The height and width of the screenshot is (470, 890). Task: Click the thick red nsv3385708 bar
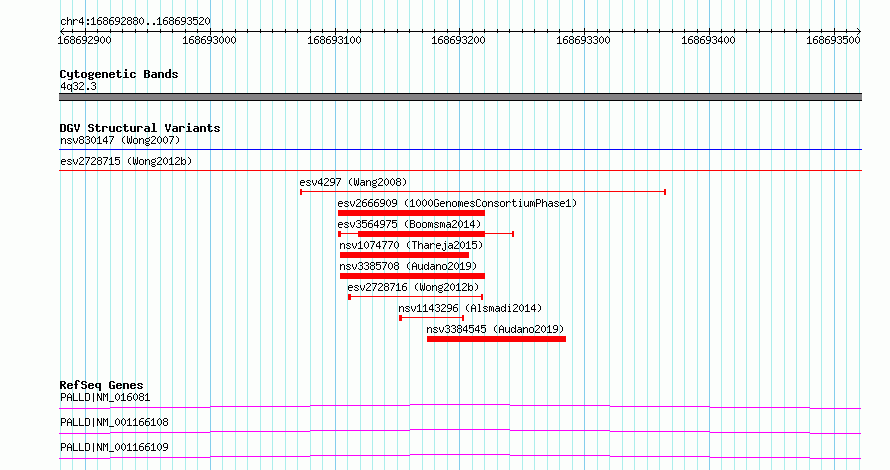(x=412, y=276)
